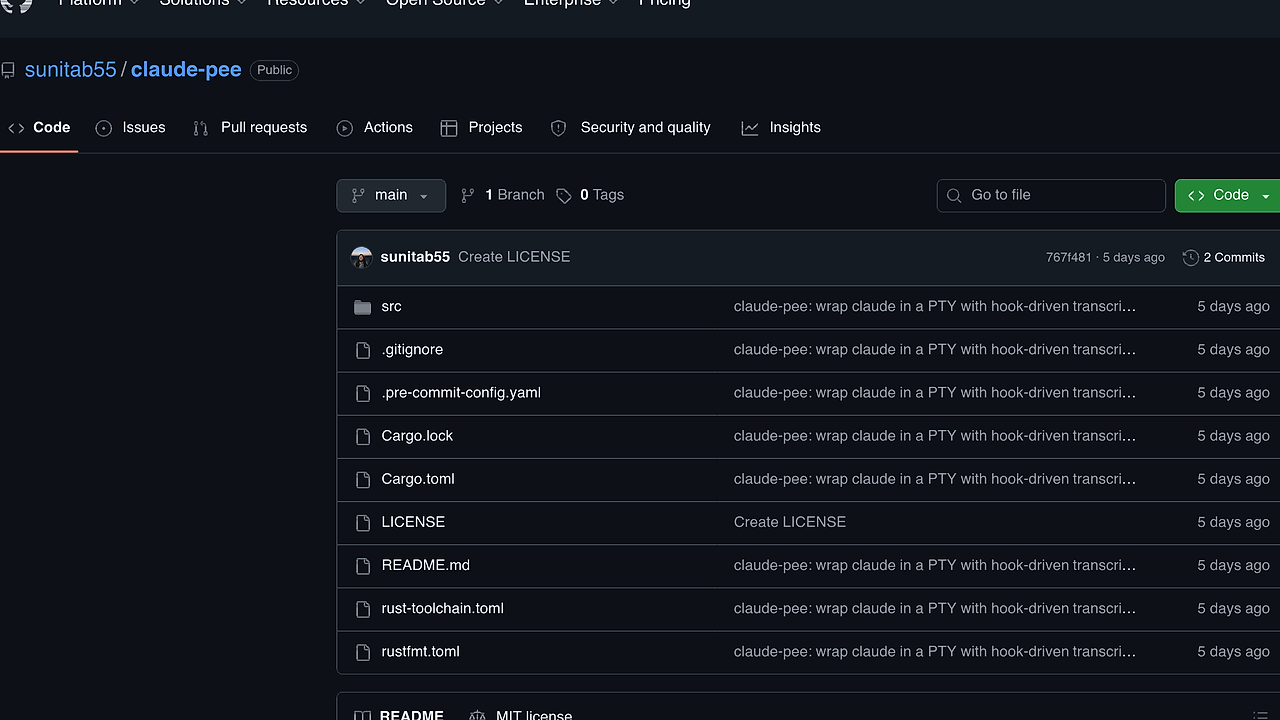Screen dimensions: 1280x720
Task: View the Projects tab
Action: 482,128
